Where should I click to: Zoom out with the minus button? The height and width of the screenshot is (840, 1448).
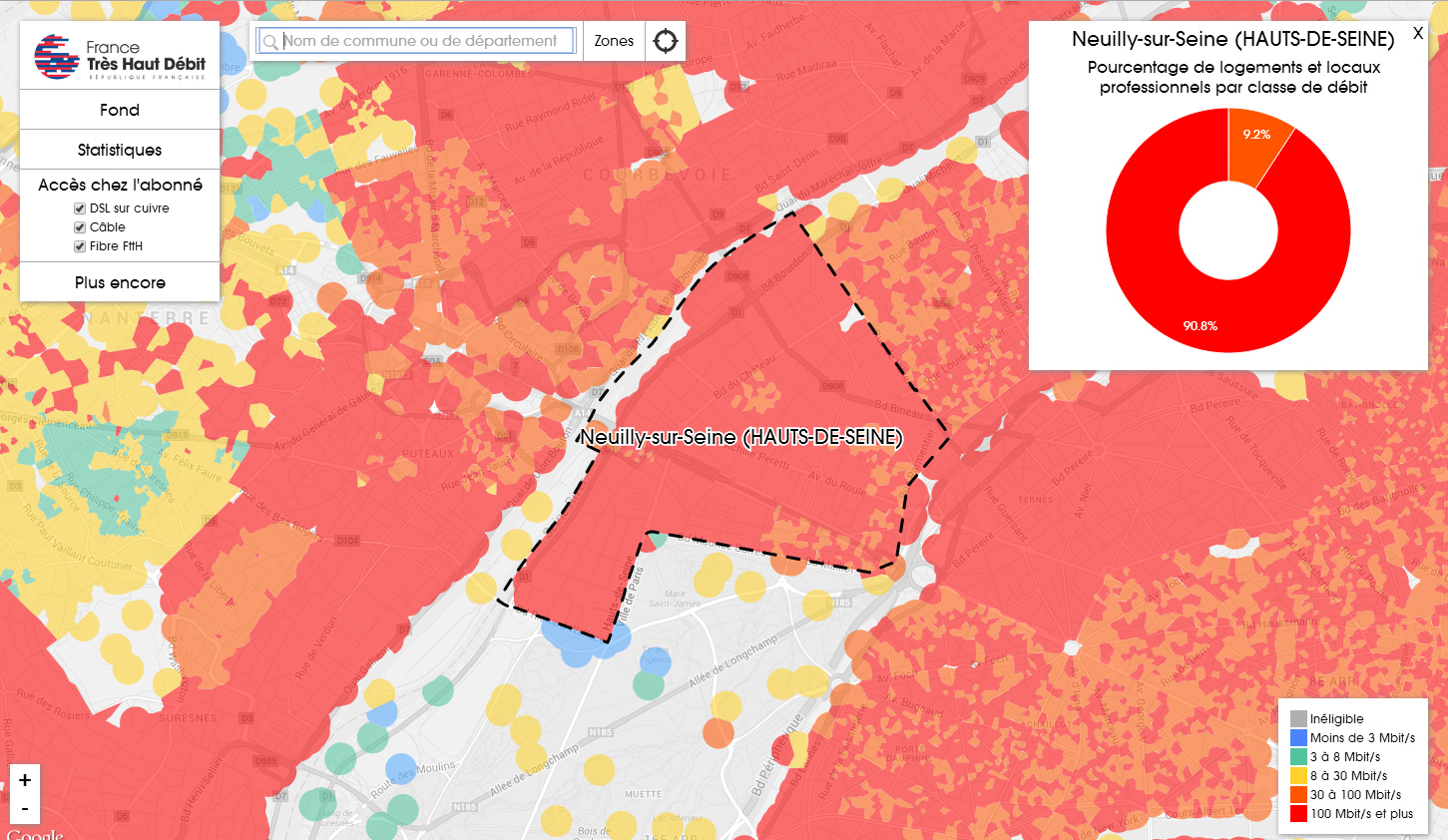pos(25,808)
